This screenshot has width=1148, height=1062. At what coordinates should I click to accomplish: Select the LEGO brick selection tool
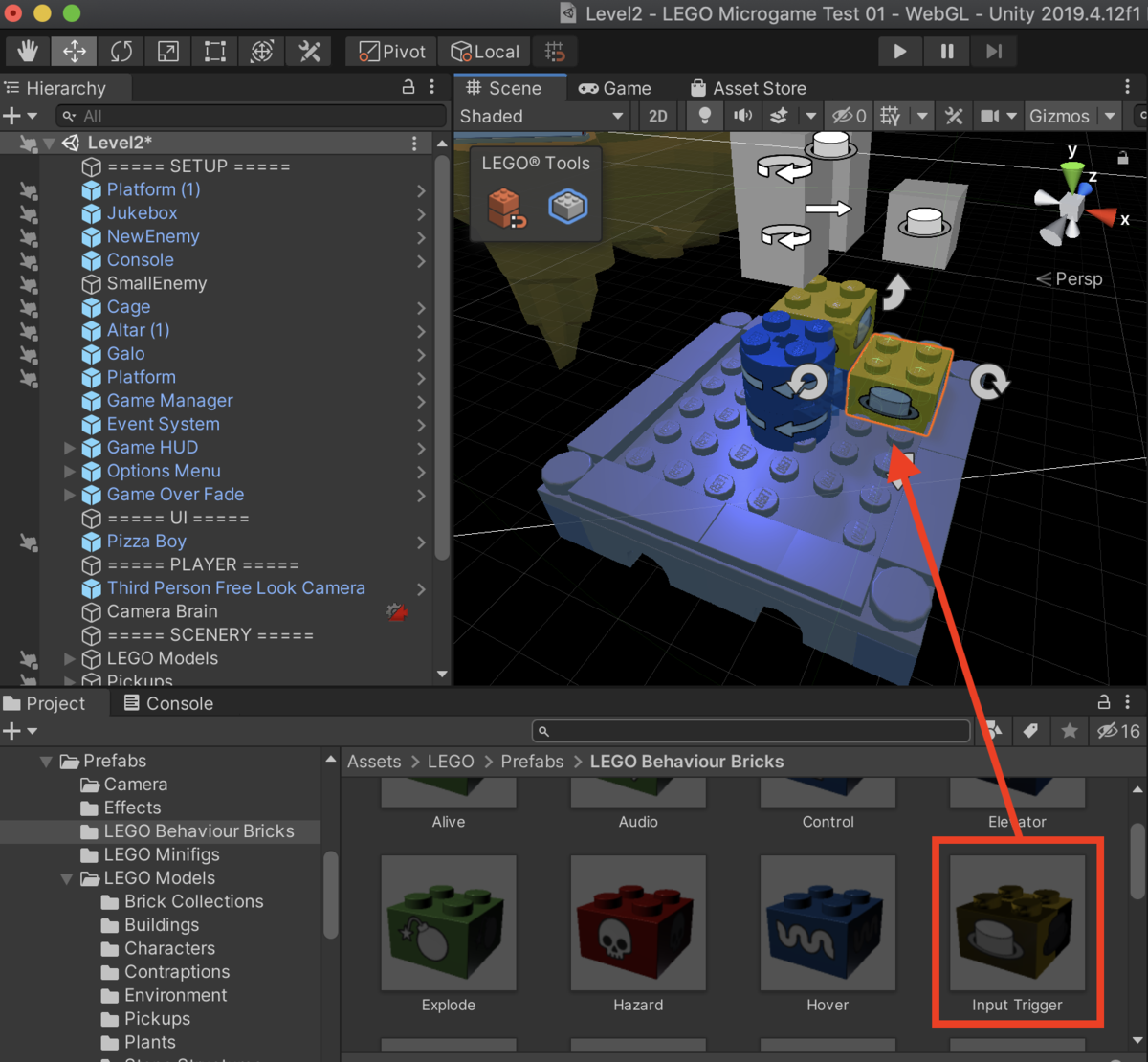pos(567,206)
